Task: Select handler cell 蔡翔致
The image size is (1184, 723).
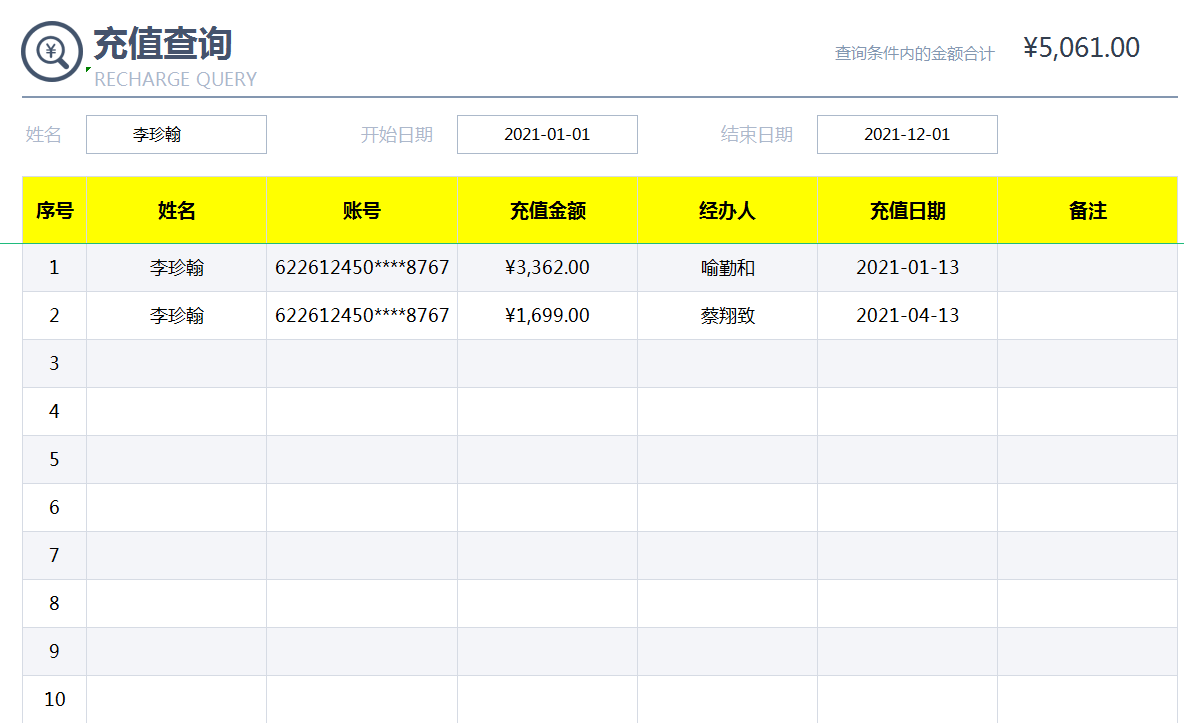Action: (727, 315)
